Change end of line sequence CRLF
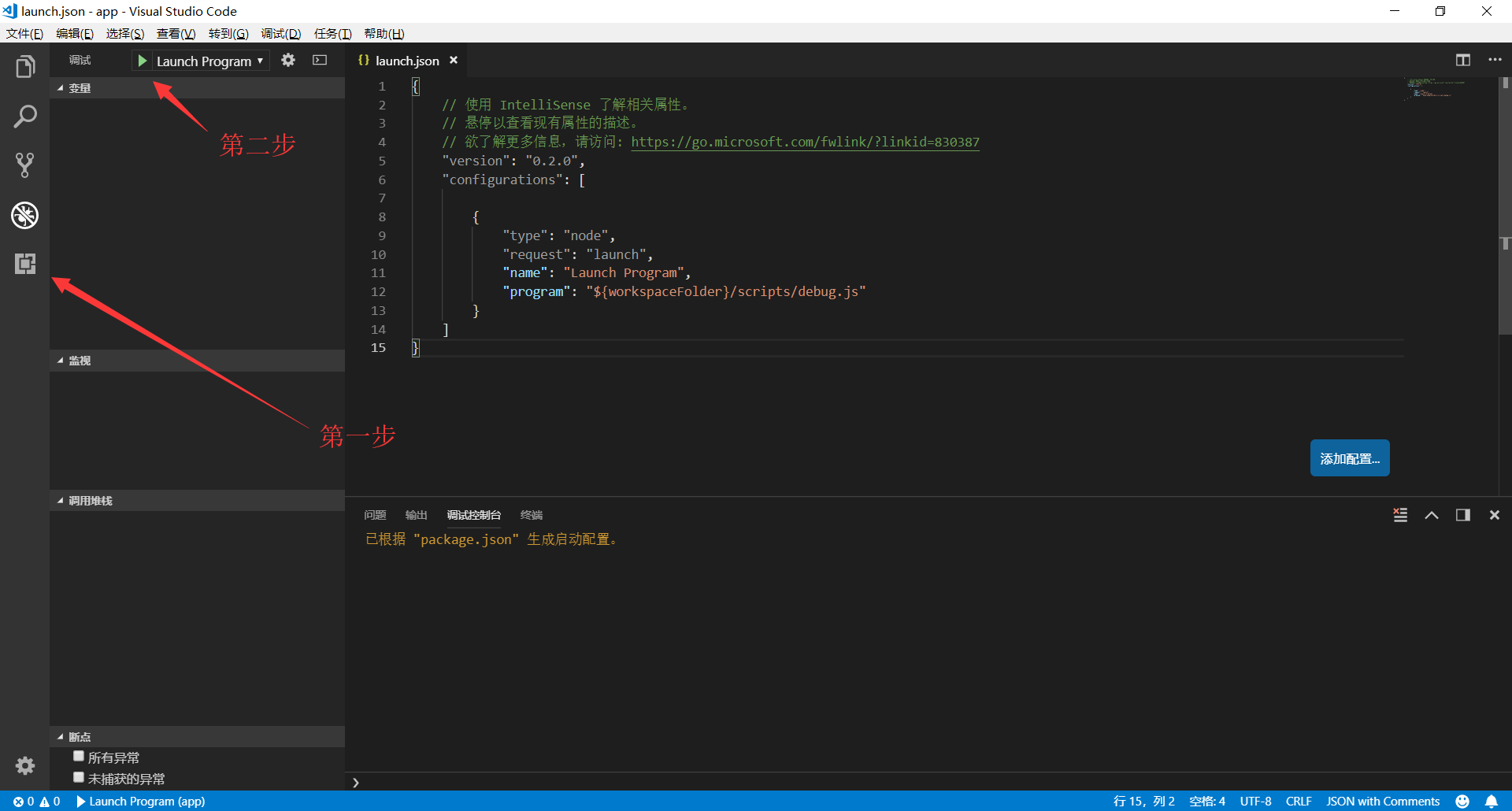The height and width of the screenshot is (811, 1512). coord(1299,801)
